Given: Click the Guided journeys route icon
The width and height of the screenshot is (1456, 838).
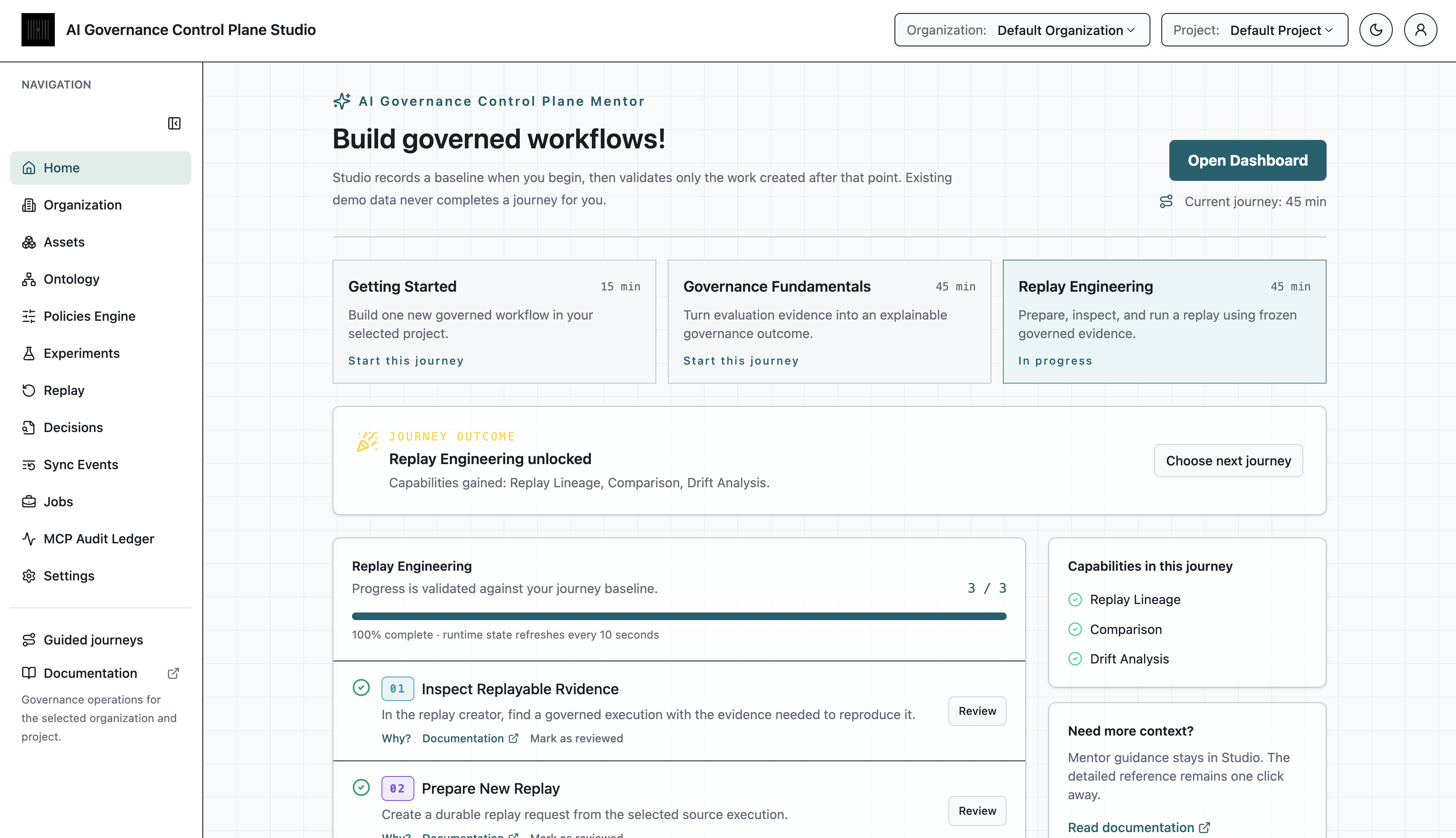Looking at the screenshot, I should 29,640.
